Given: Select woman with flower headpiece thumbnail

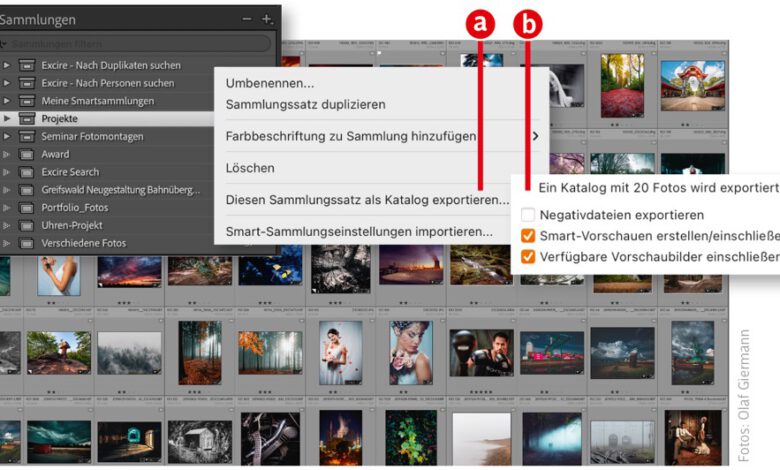Looking at the screenshot, I should [x=411, y=353].
